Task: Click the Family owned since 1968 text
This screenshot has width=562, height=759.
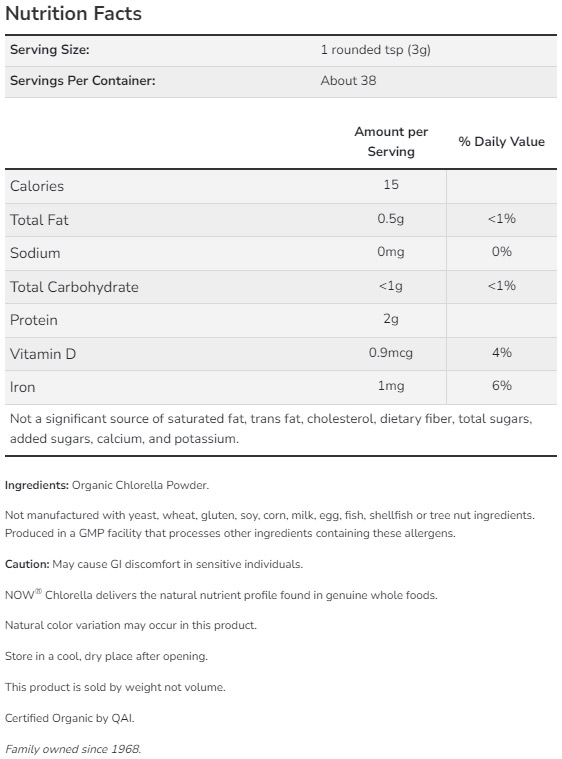Action: click(73, 749)
